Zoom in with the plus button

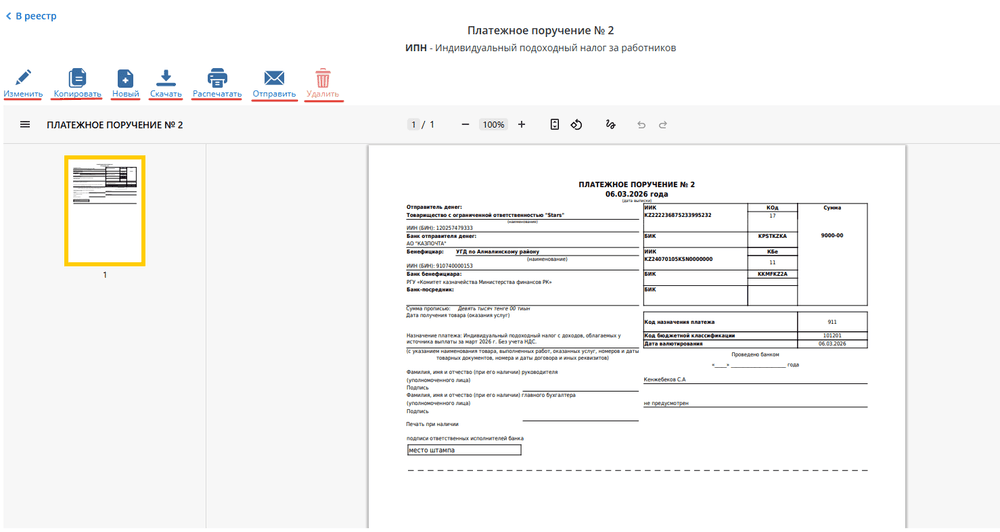point(521,125)
